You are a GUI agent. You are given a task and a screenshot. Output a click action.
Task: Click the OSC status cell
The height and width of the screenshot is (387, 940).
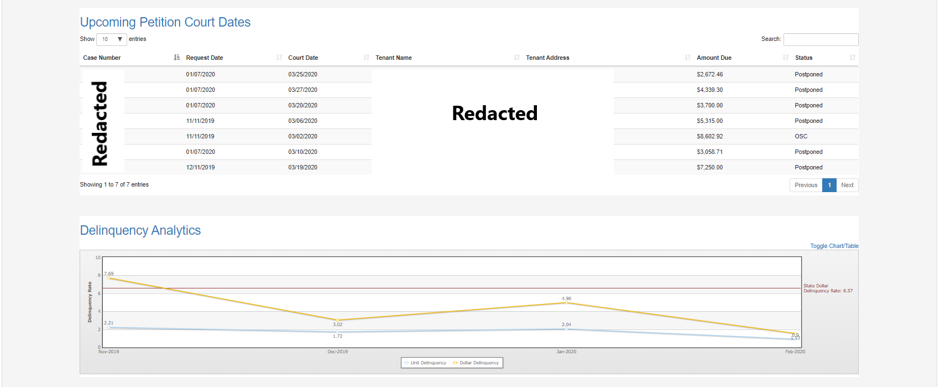pos(801,136)
